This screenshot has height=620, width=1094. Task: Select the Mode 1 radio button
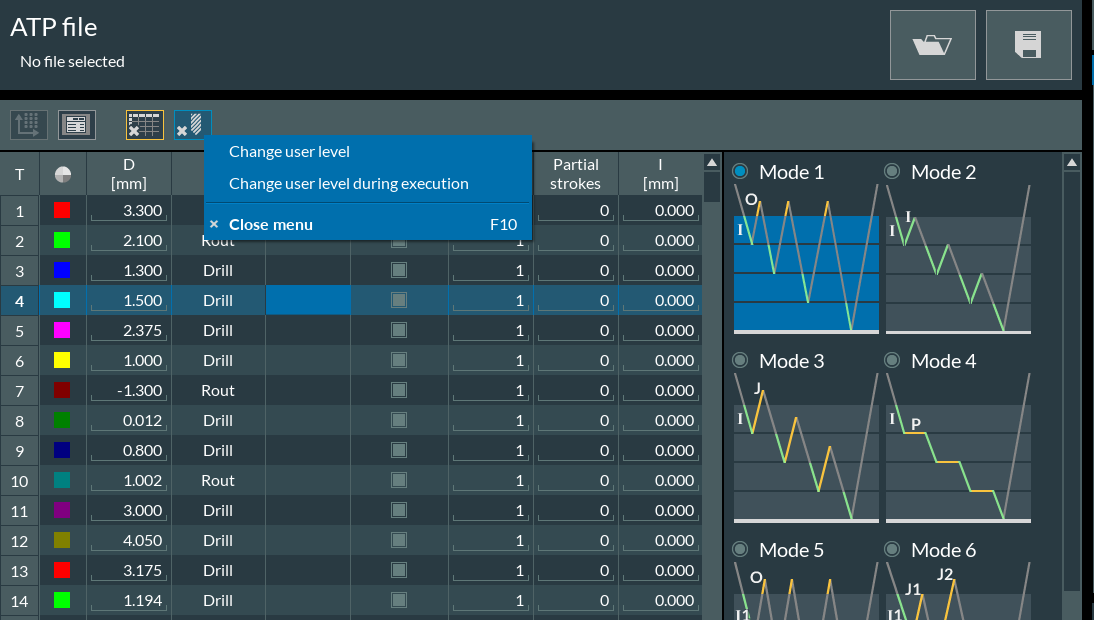pyautogui.click(x=740, y=172)
